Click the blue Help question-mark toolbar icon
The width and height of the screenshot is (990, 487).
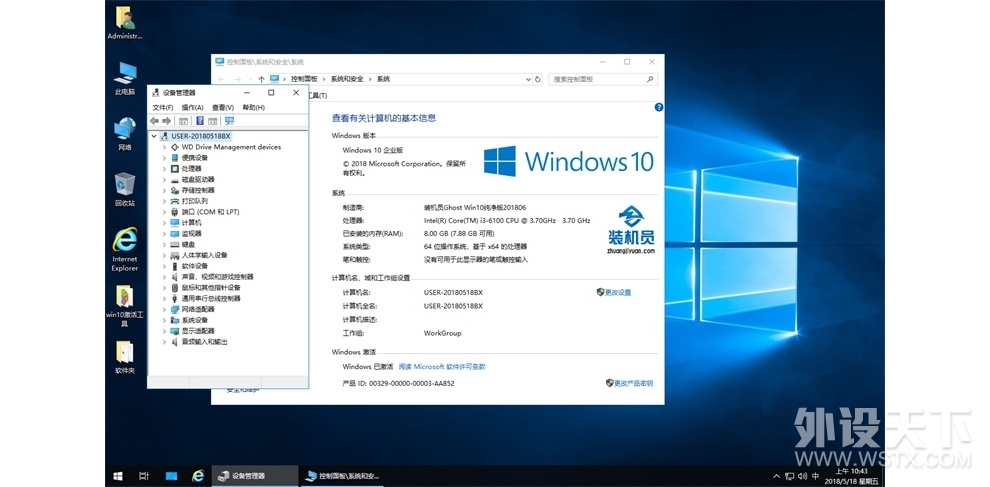click(x=200, y=121)
